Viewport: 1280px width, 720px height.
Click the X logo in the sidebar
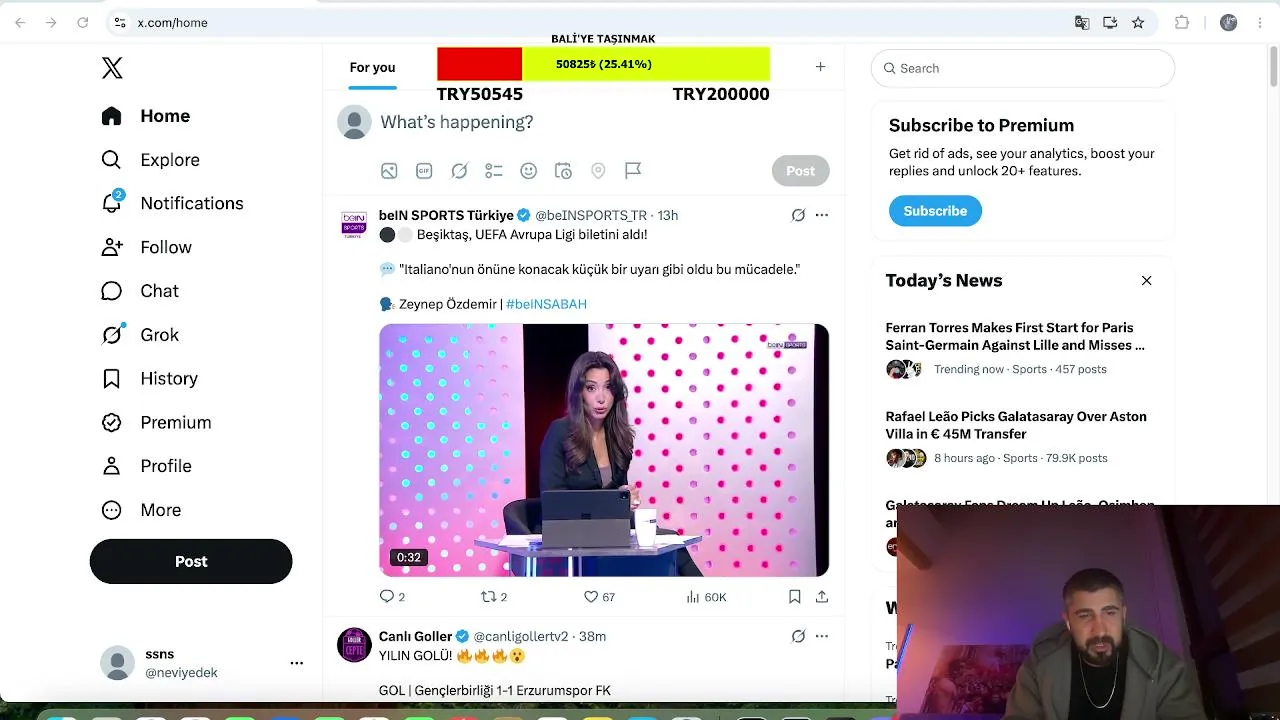point(112,68)
